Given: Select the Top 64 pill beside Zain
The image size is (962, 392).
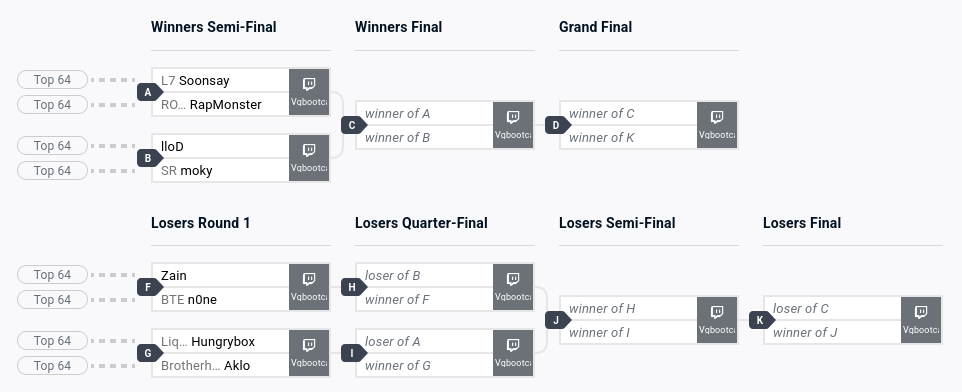Looking at the screenshot, I should [x=53, y=275].
